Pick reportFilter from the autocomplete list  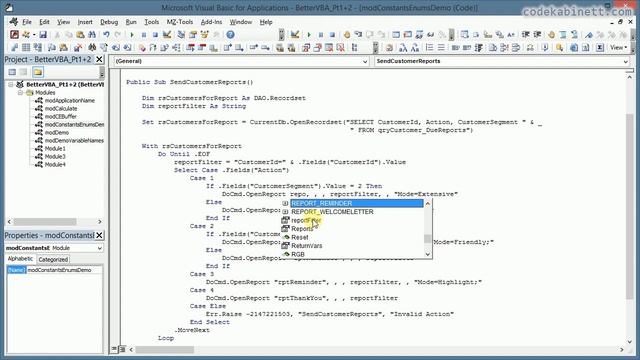(x=306, y=220)
